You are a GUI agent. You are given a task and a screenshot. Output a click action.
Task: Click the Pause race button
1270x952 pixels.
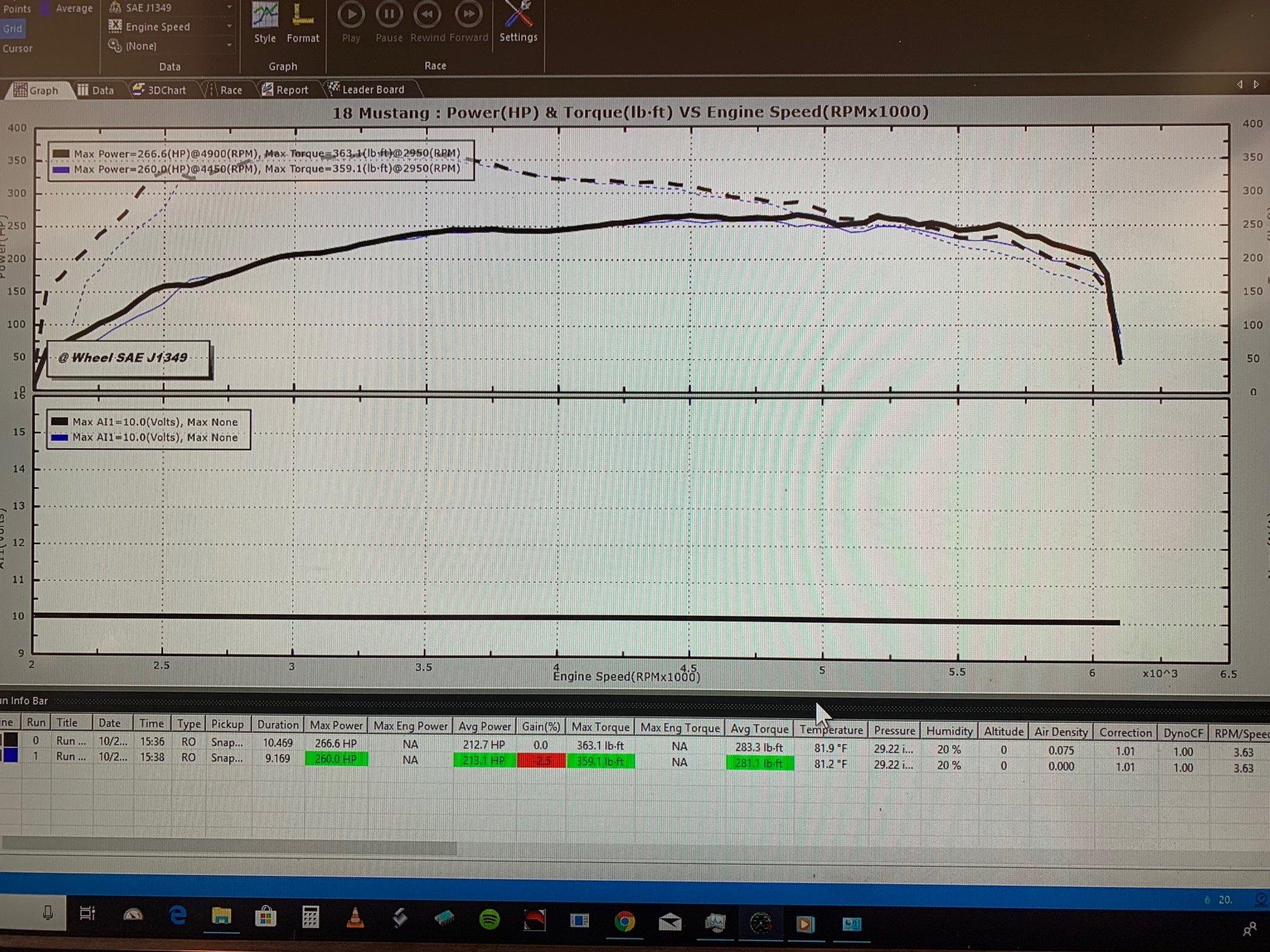(389, 23)
